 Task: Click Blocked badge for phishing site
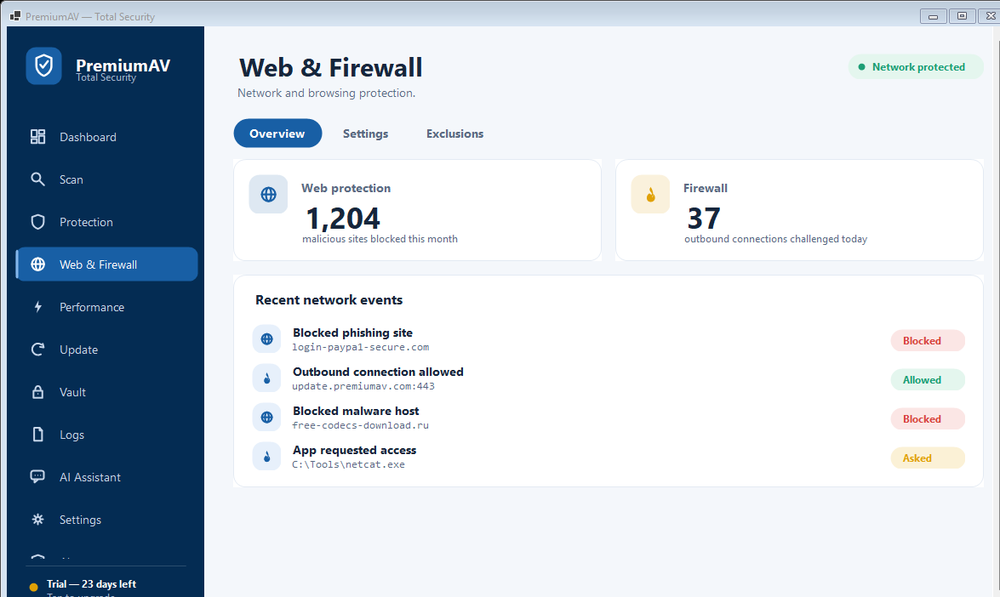coord(927,341)
